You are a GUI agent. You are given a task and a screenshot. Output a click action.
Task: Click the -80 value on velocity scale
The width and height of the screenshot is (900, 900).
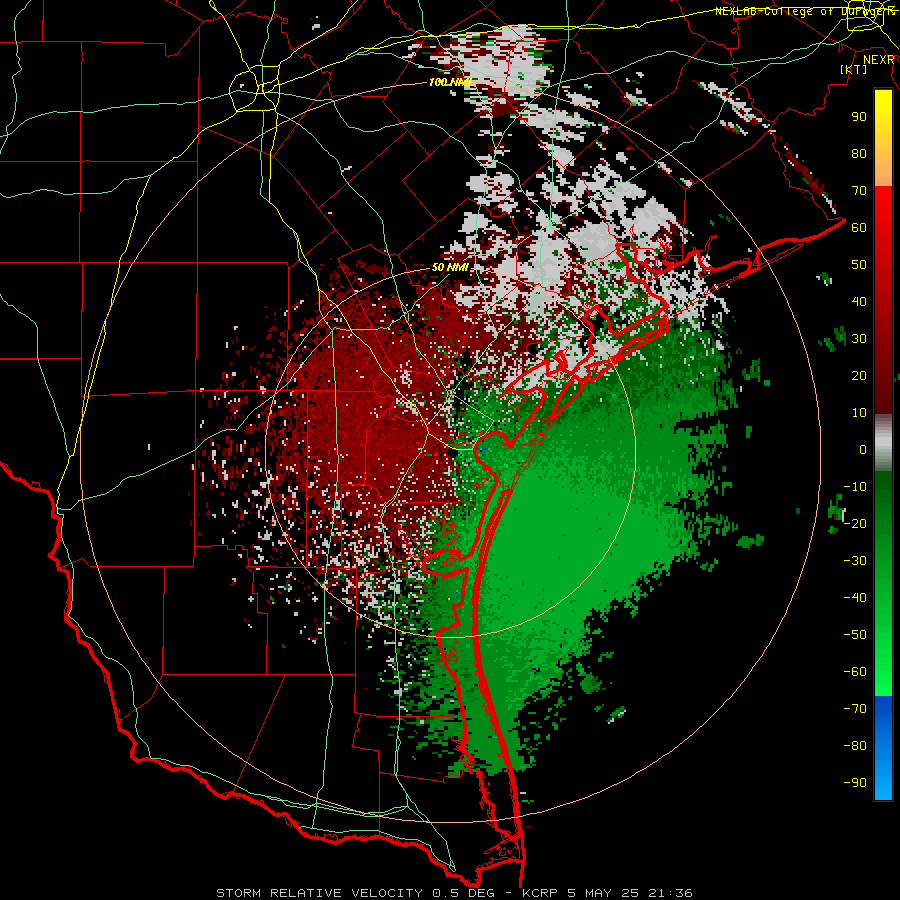[855, 746]
